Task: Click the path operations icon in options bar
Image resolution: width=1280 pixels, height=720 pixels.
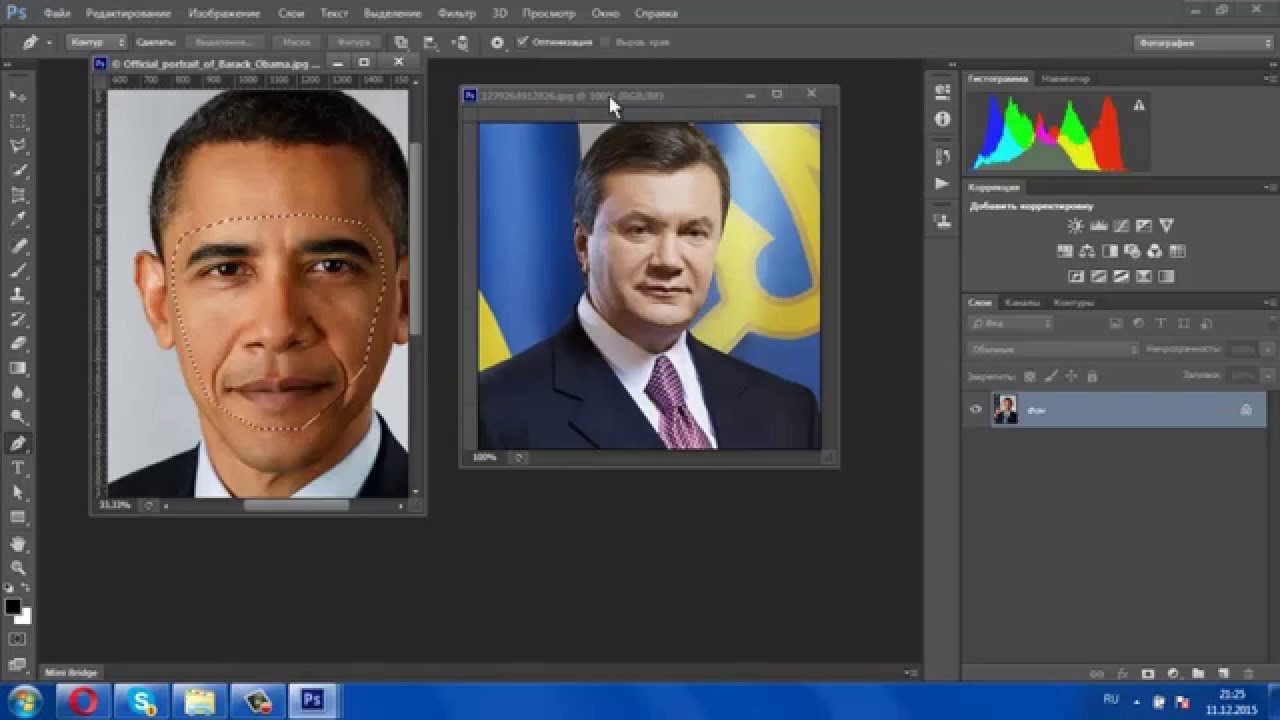Action: [401, 43]
